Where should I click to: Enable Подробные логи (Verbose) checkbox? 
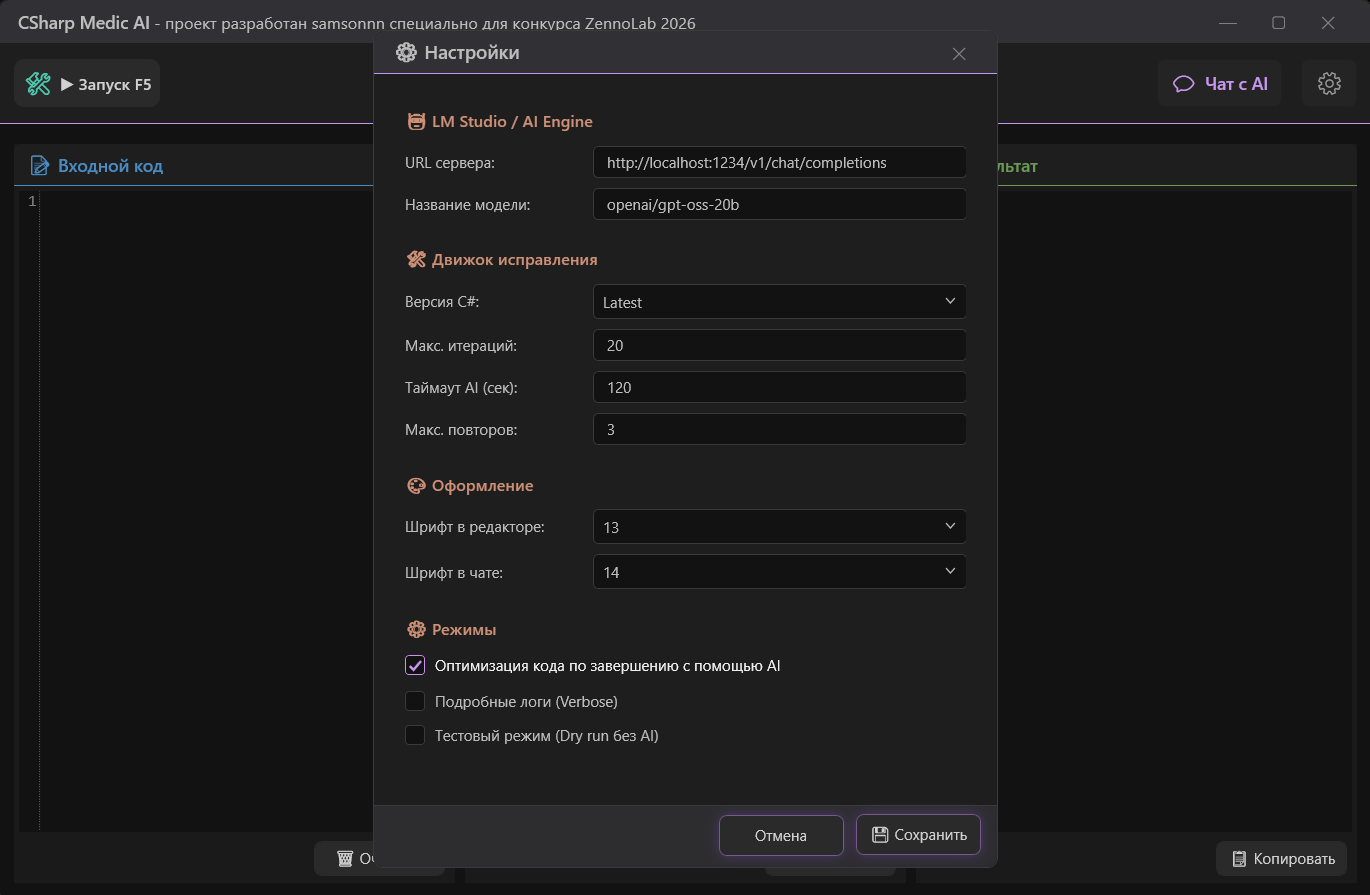[x=415, y=701]
